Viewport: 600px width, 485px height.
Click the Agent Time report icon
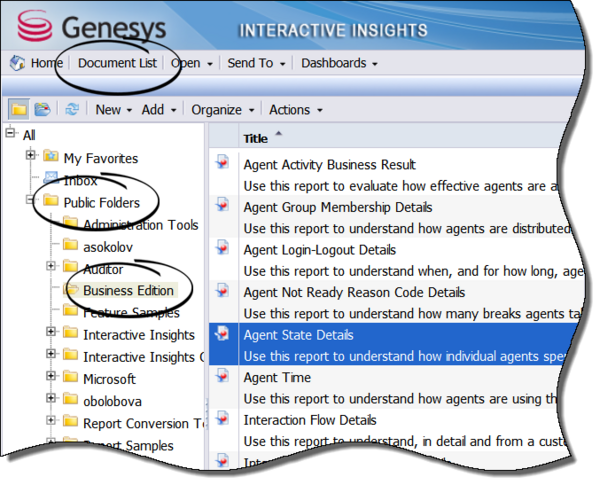click(222, 375)
